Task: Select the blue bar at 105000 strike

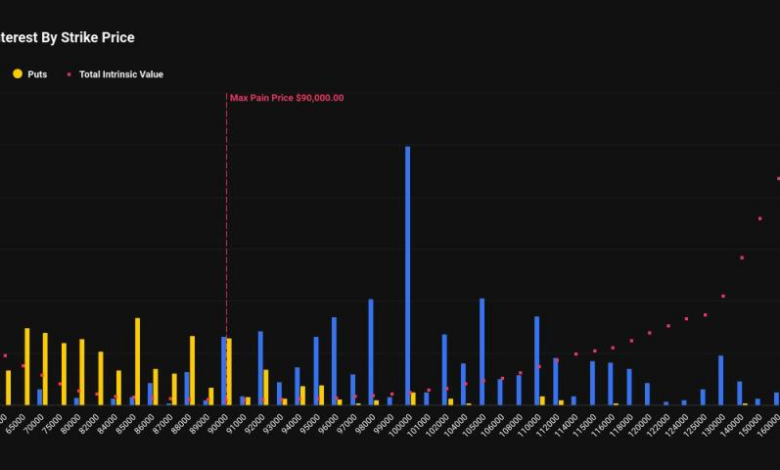Action: coord(481,351)
